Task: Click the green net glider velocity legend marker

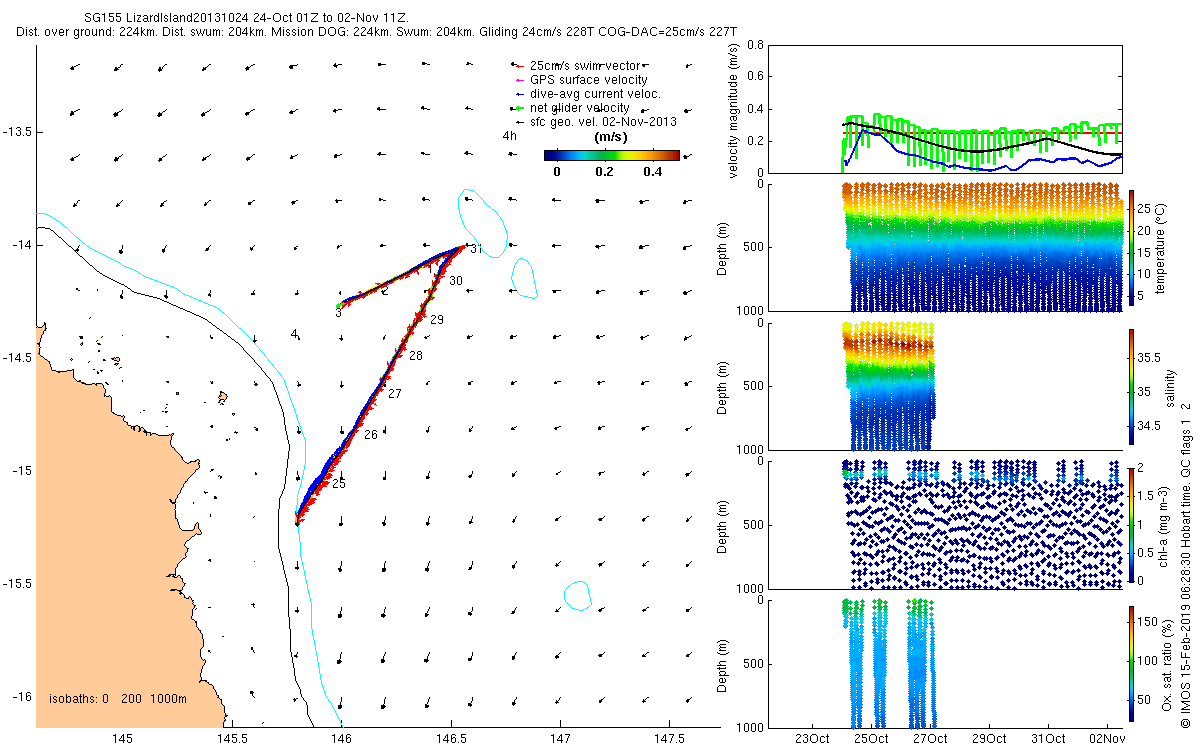Action: tap(519, 108)
